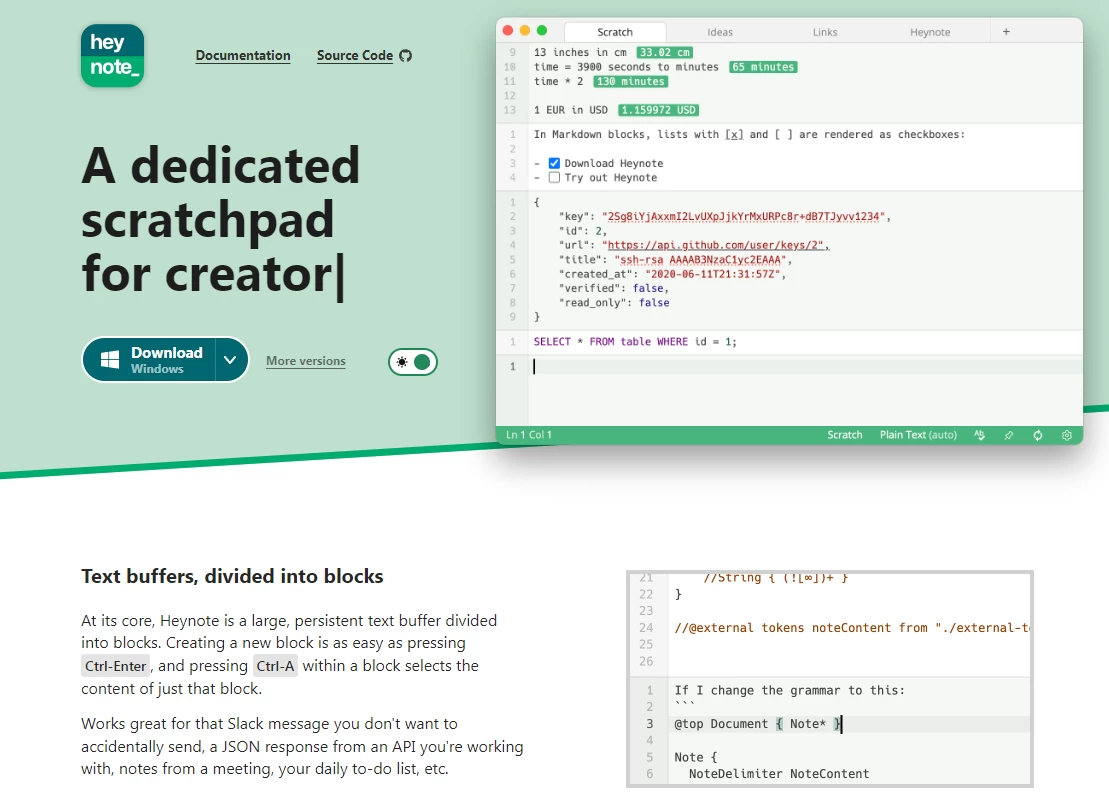Click the "In Markdown blocks" text line
1109x803 pixels.
(749, 134)
